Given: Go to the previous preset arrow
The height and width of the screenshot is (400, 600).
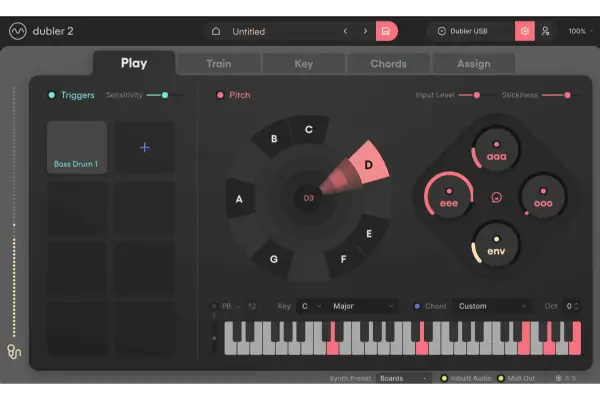Looking at the screenshot, I should (345, 31).
